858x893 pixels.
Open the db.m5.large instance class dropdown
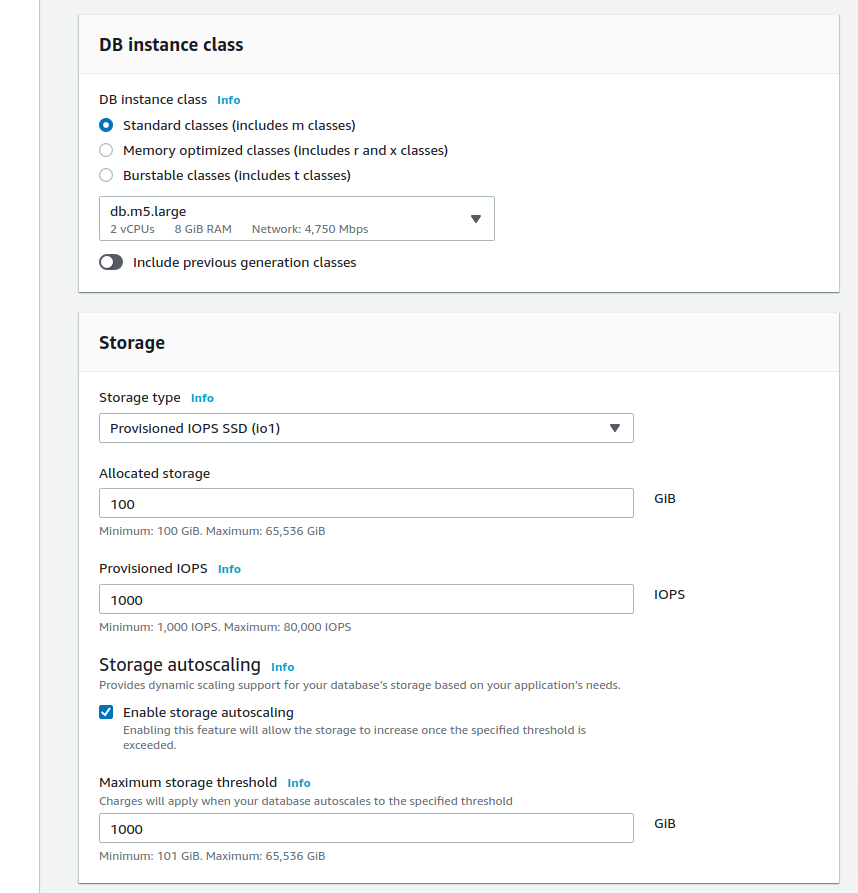pos(297,219)
